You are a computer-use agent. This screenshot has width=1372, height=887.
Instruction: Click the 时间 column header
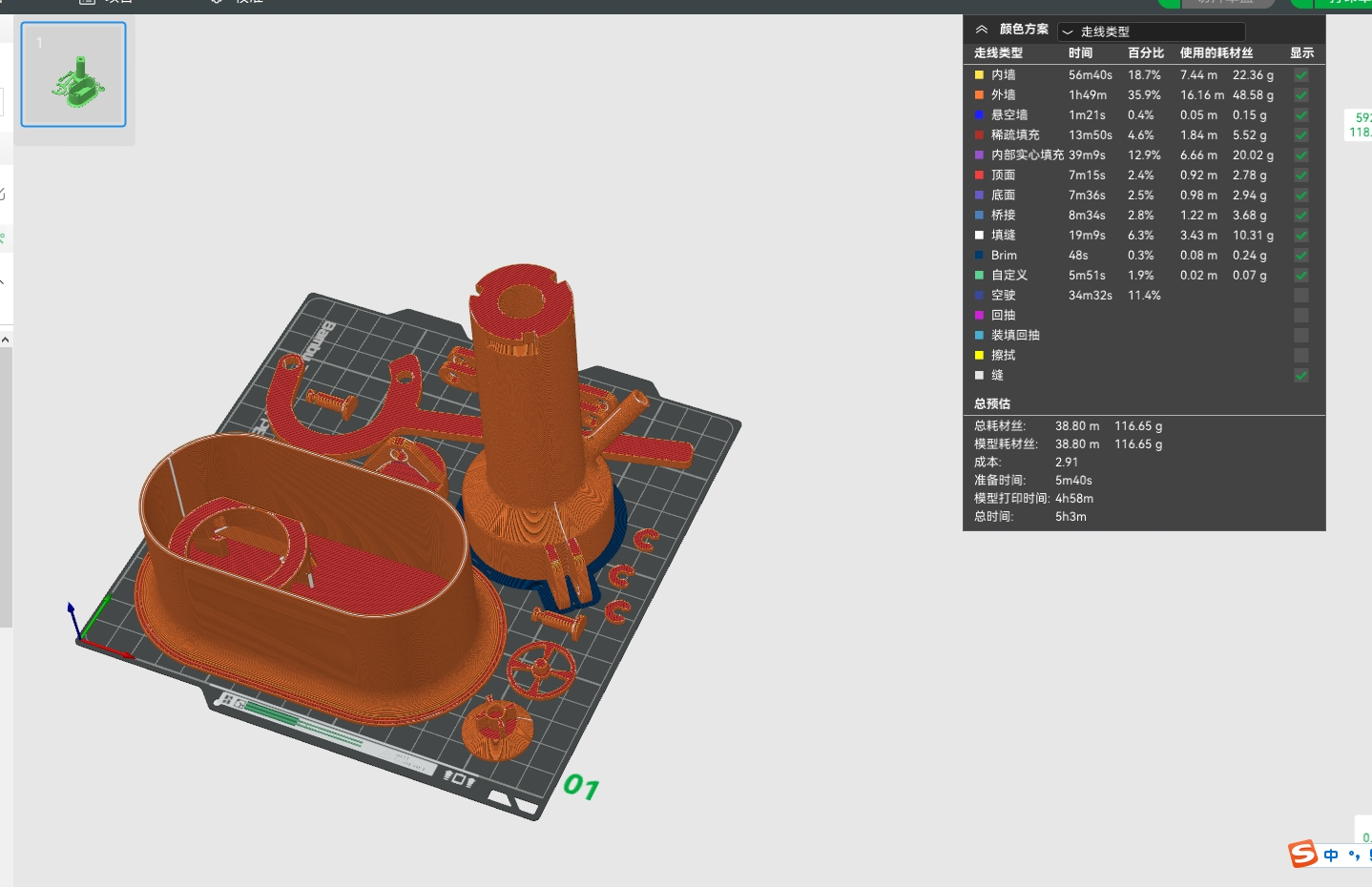tap(1080, 53)
